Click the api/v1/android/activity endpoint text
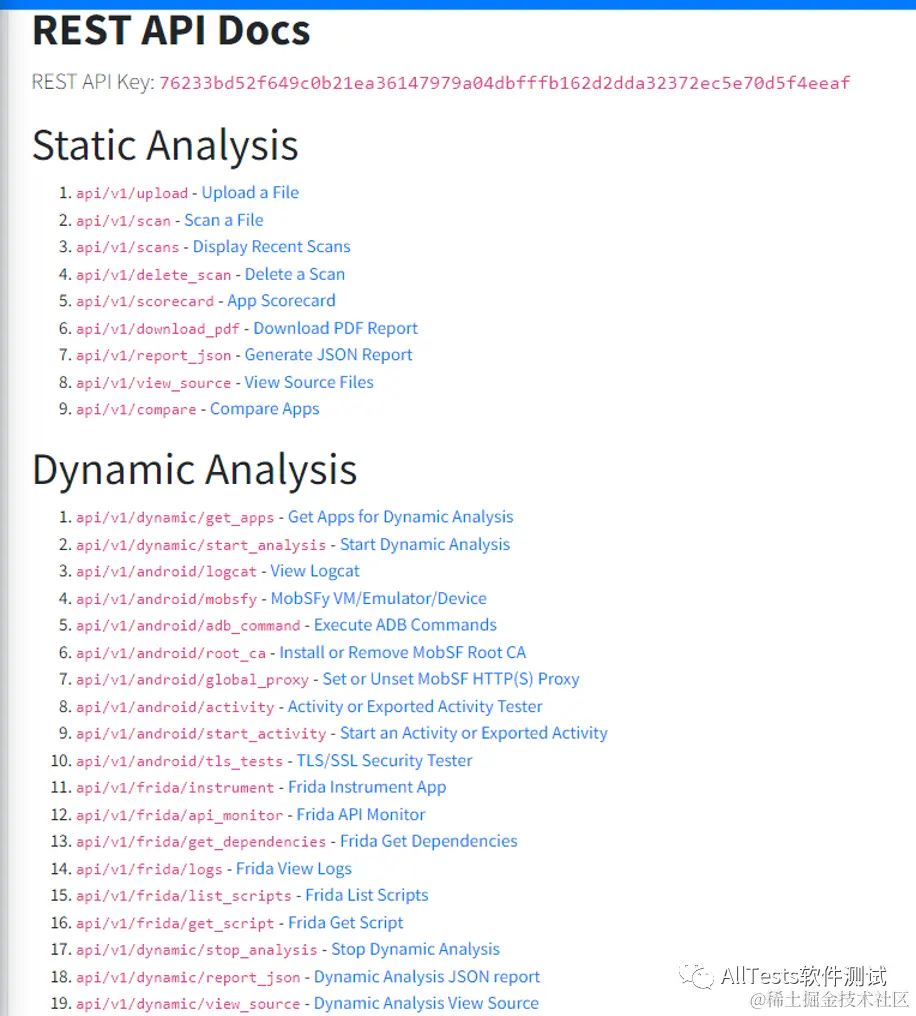916x1016 pixels. click(x=176, y=706)
